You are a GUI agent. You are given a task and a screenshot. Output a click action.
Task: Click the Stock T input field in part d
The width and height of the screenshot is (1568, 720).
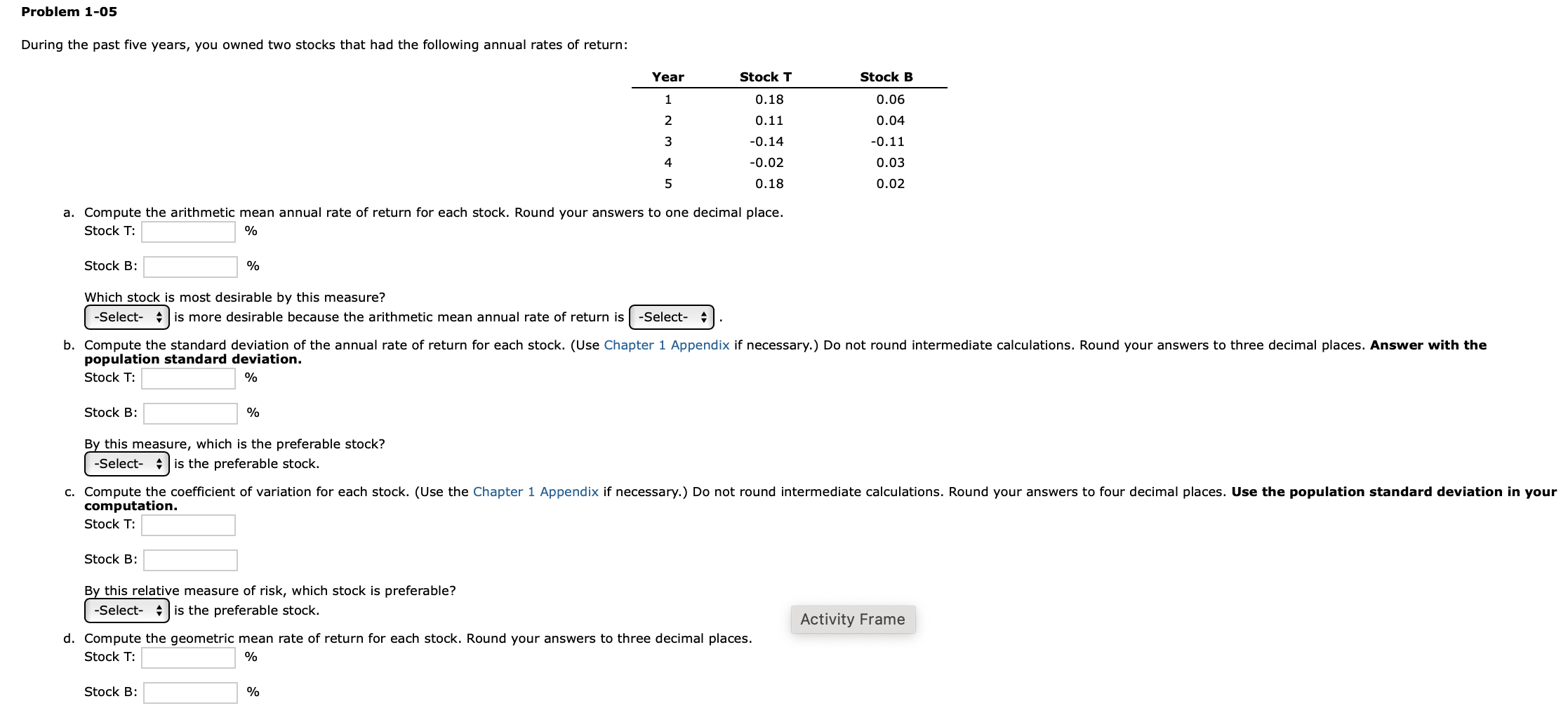pyautogui.click(x=188, y=657)
